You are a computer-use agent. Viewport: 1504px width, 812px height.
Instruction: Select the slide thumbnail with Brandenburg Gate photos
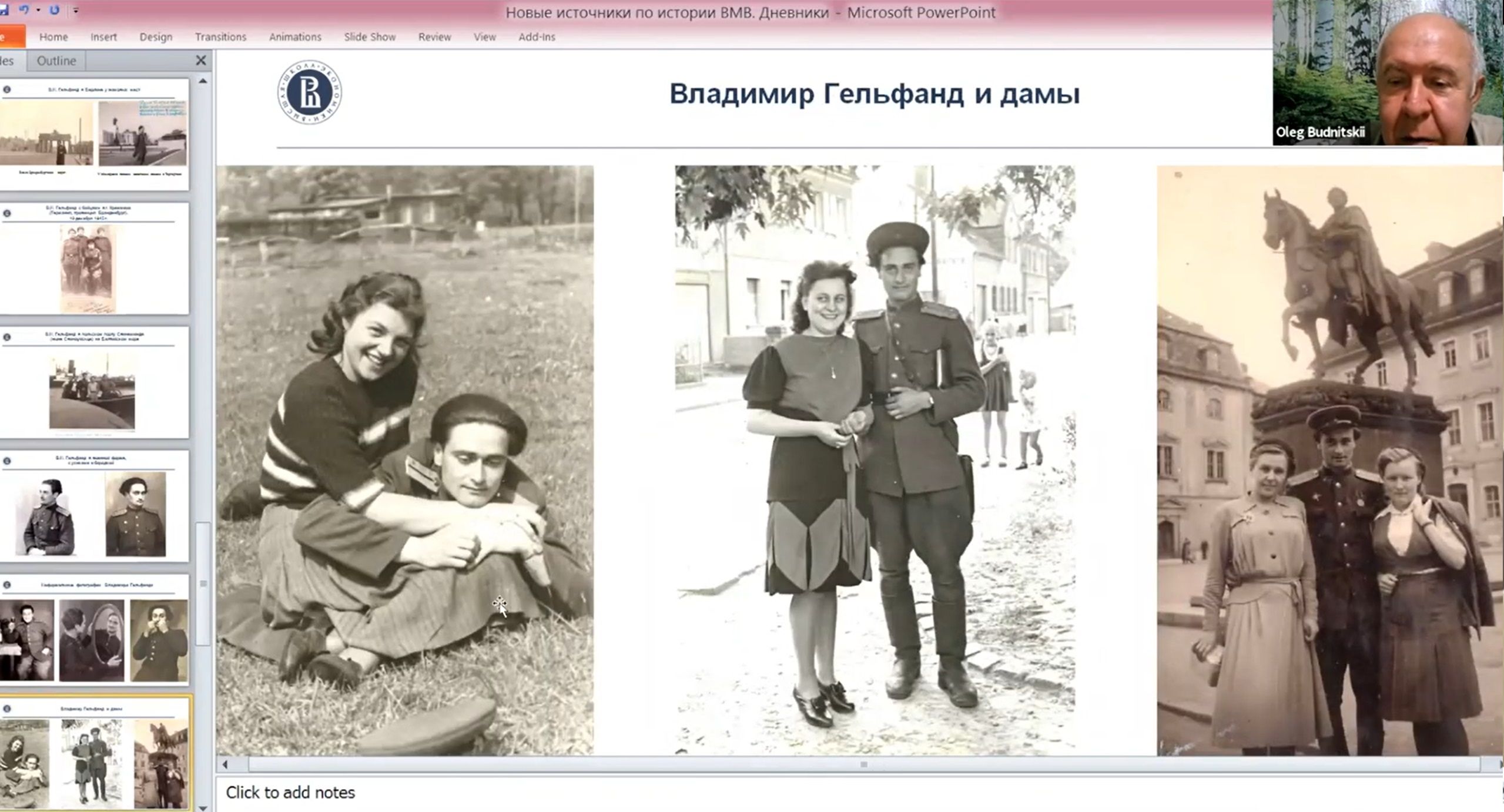[94, 134]
